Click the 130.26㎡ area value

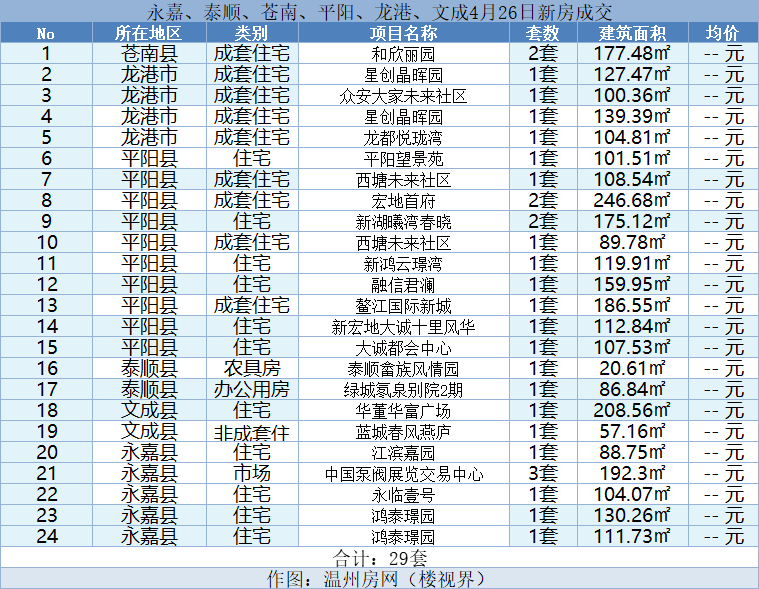coord(632,515)
